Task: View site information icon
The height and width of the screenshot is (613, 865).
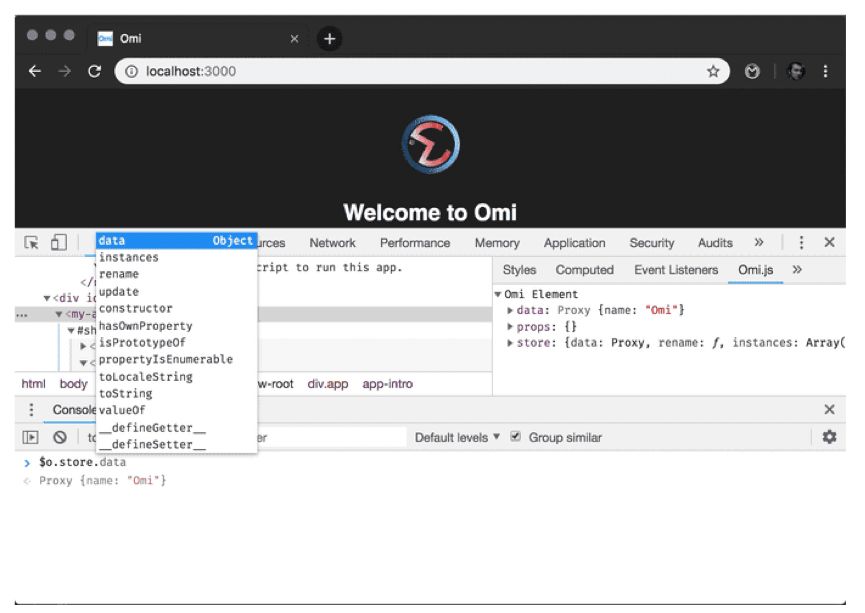Action: 131,71
